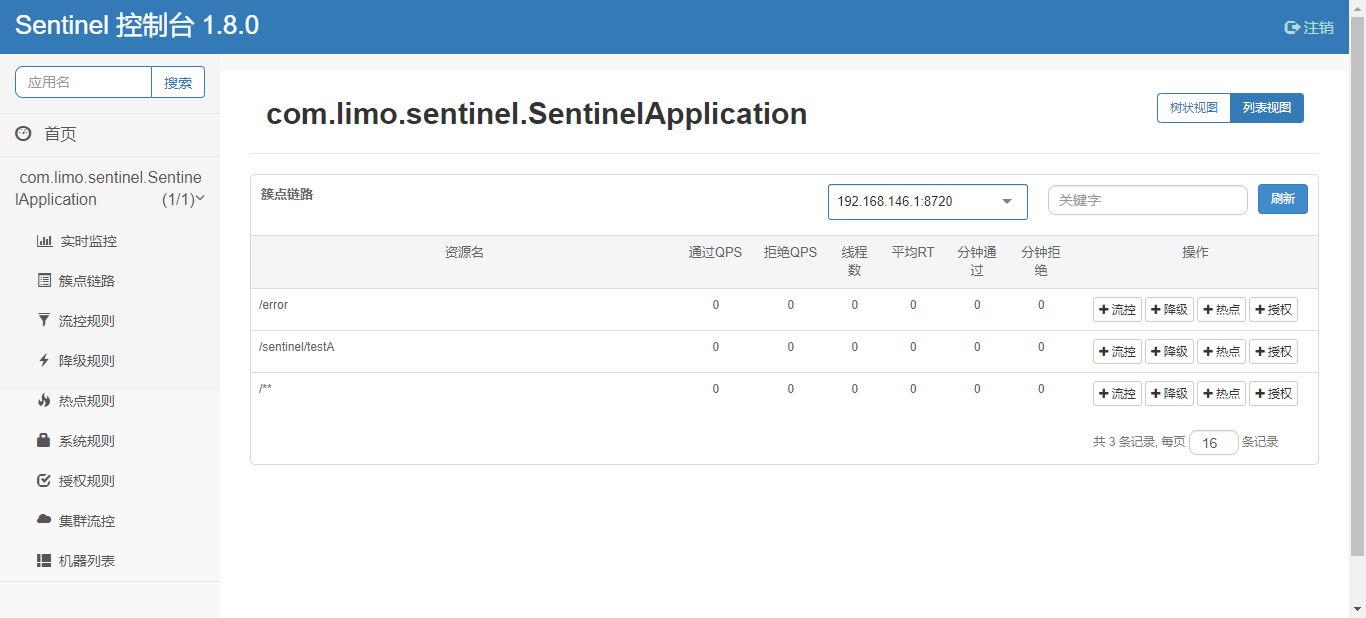1366x618 pixels.
Task: Add 流控 rule for /sentinel/testA
Action: click(x=1117, y=352)
